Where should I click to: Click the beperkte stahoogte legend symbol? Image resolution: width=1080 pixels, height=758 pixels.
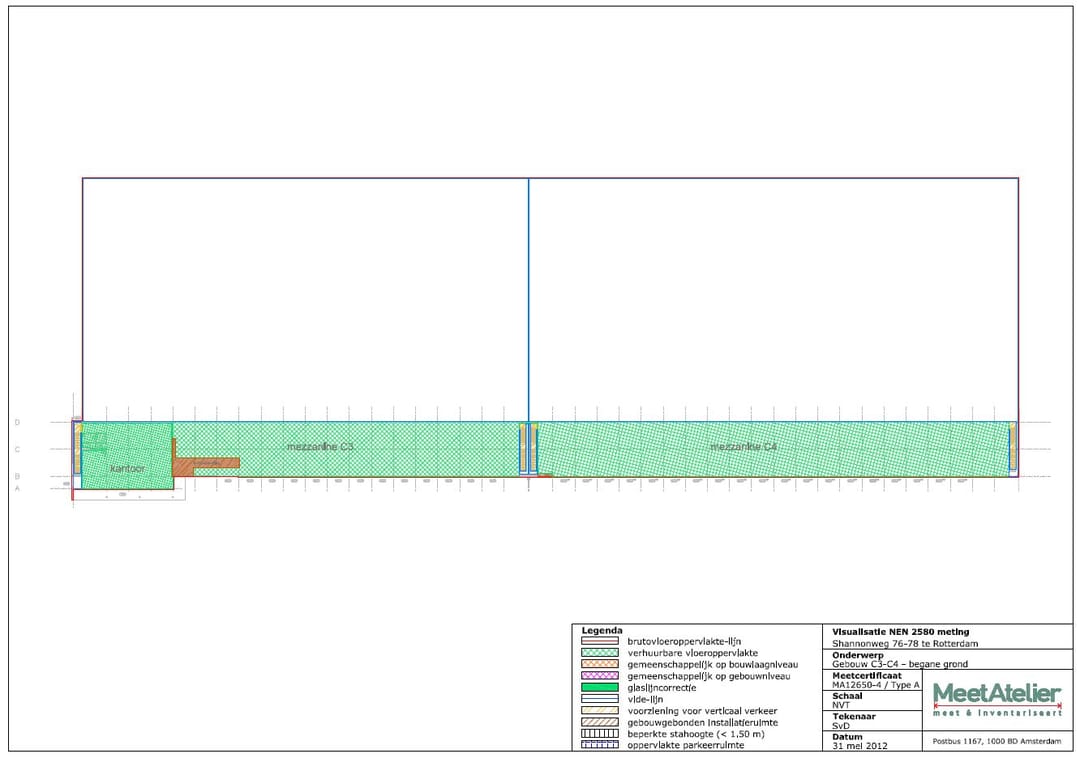click(x=599, y=733)
